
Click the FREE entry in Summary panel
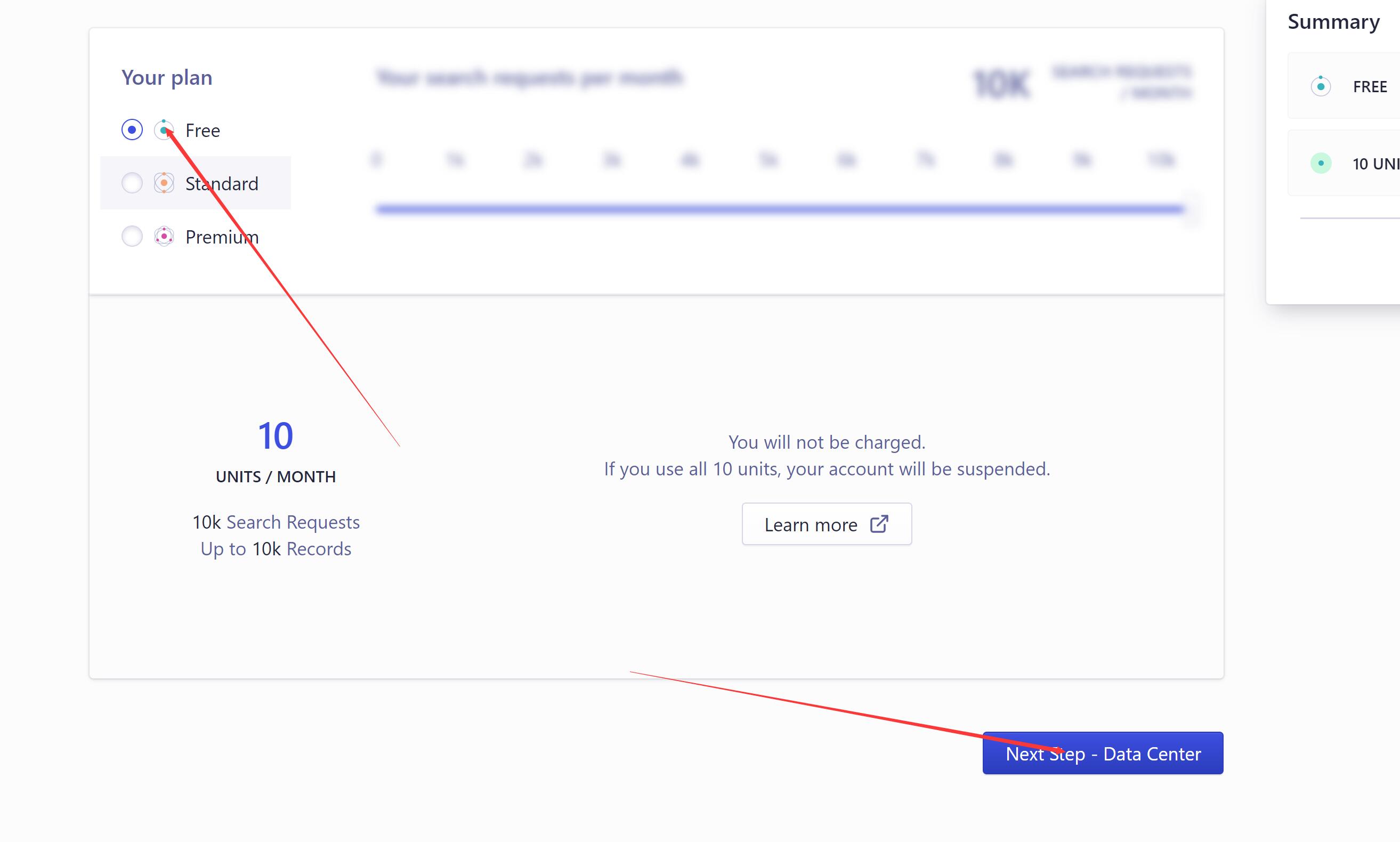1370,87
